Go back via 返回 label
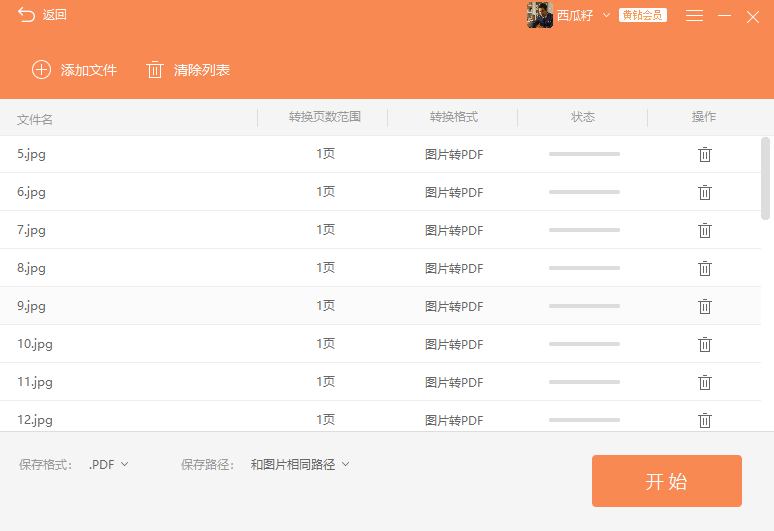The width and height of the screenshot is (774, 531). pyautogui.click(x=54, y=15)
